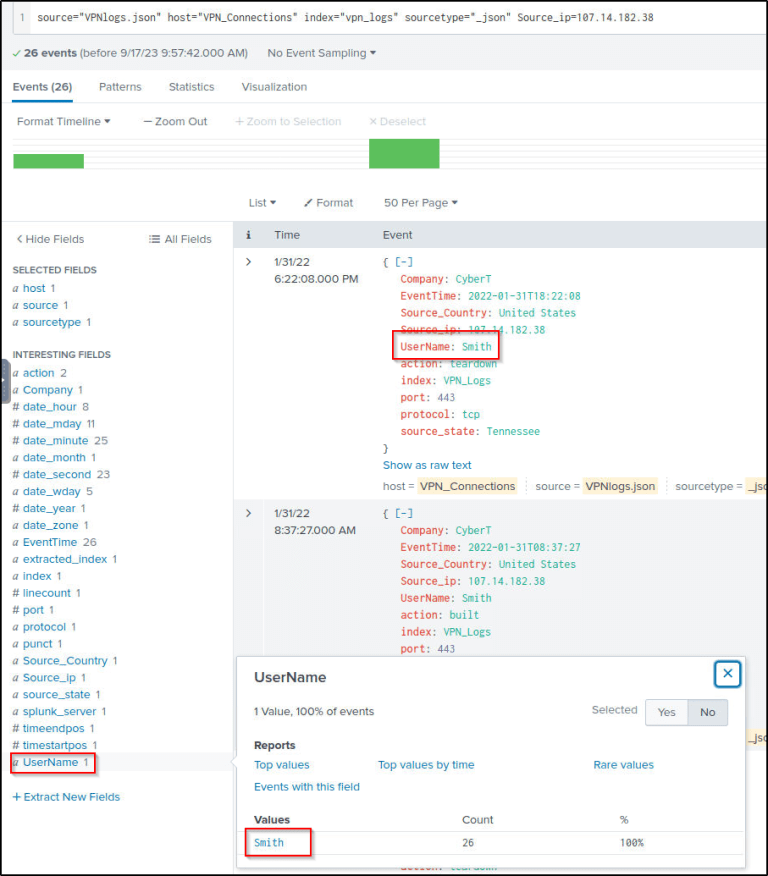
Task: Click the left side panel handle
Action: 4,382
